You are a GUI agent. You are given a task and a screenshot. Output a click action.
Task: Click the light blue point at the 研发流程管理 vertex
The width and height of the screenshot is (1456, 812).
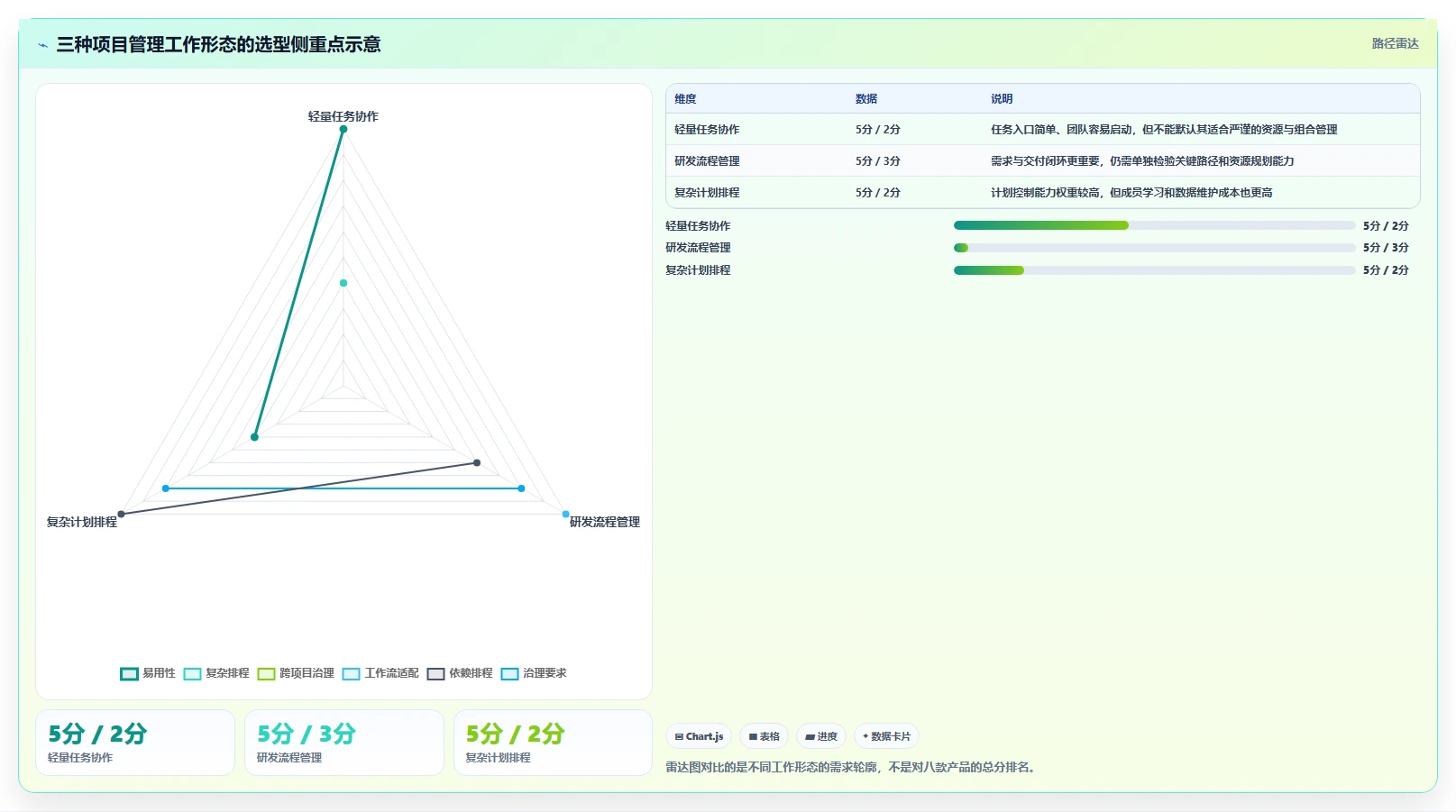click(566, 515)
